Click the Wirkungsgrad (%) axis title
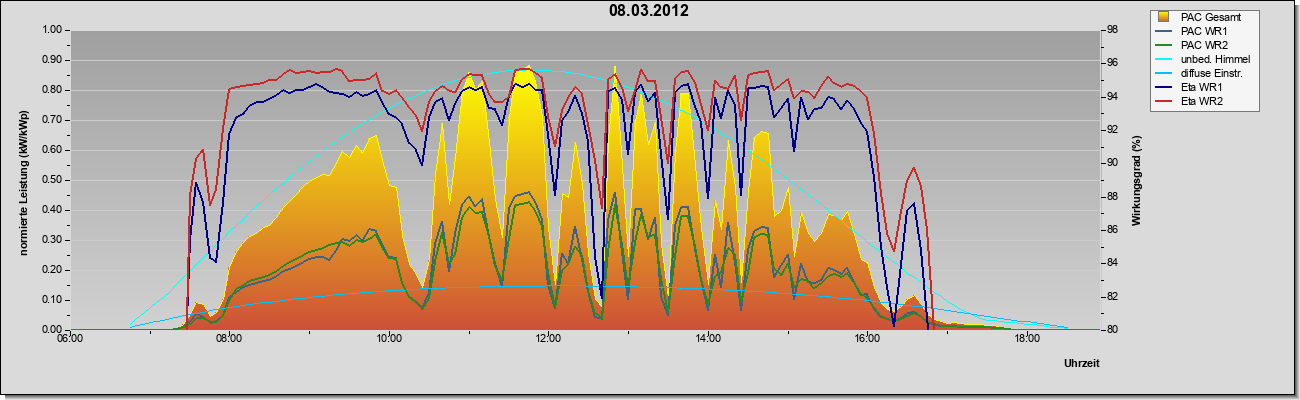 pos(1137,179)
